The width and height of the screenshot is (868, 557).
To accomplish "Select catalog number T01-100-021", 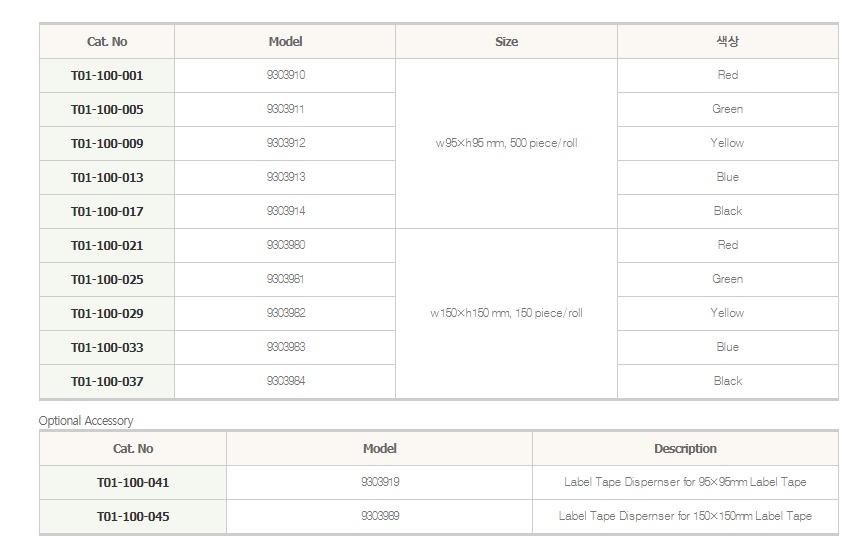I will coord(107,246).
